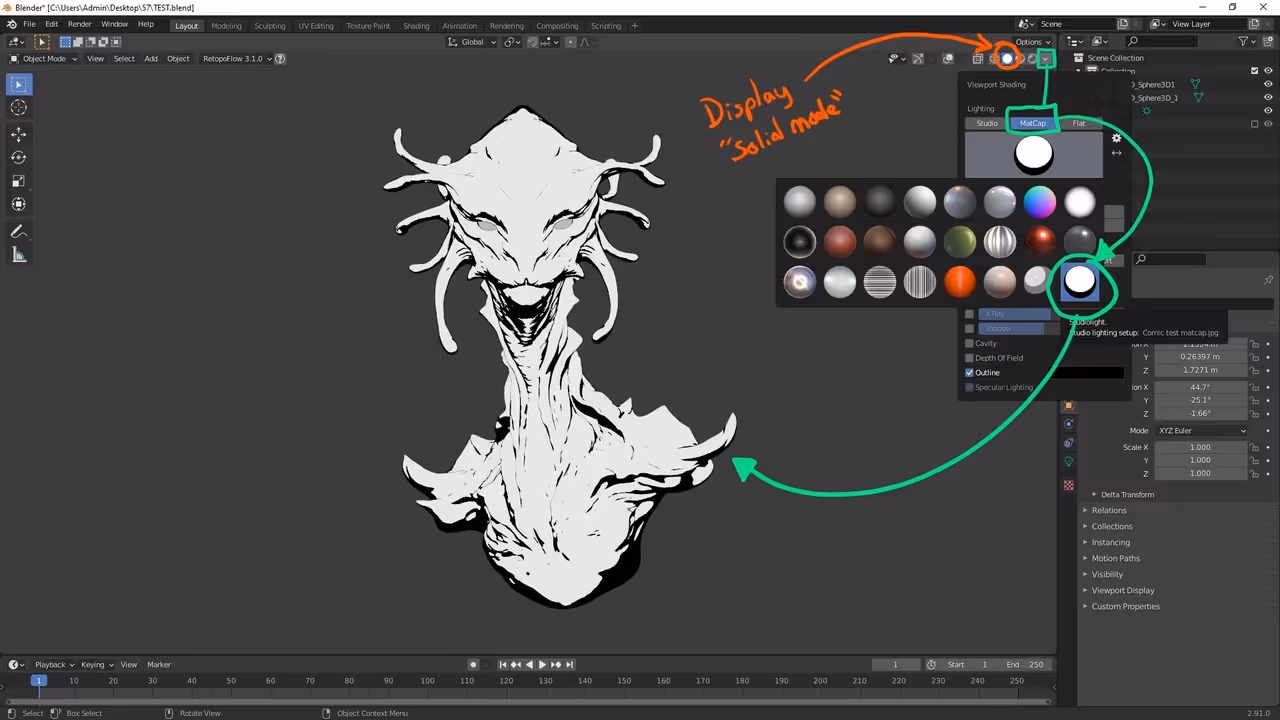
Task: Open the Playback popover in timeline
Action: point(54,665)
